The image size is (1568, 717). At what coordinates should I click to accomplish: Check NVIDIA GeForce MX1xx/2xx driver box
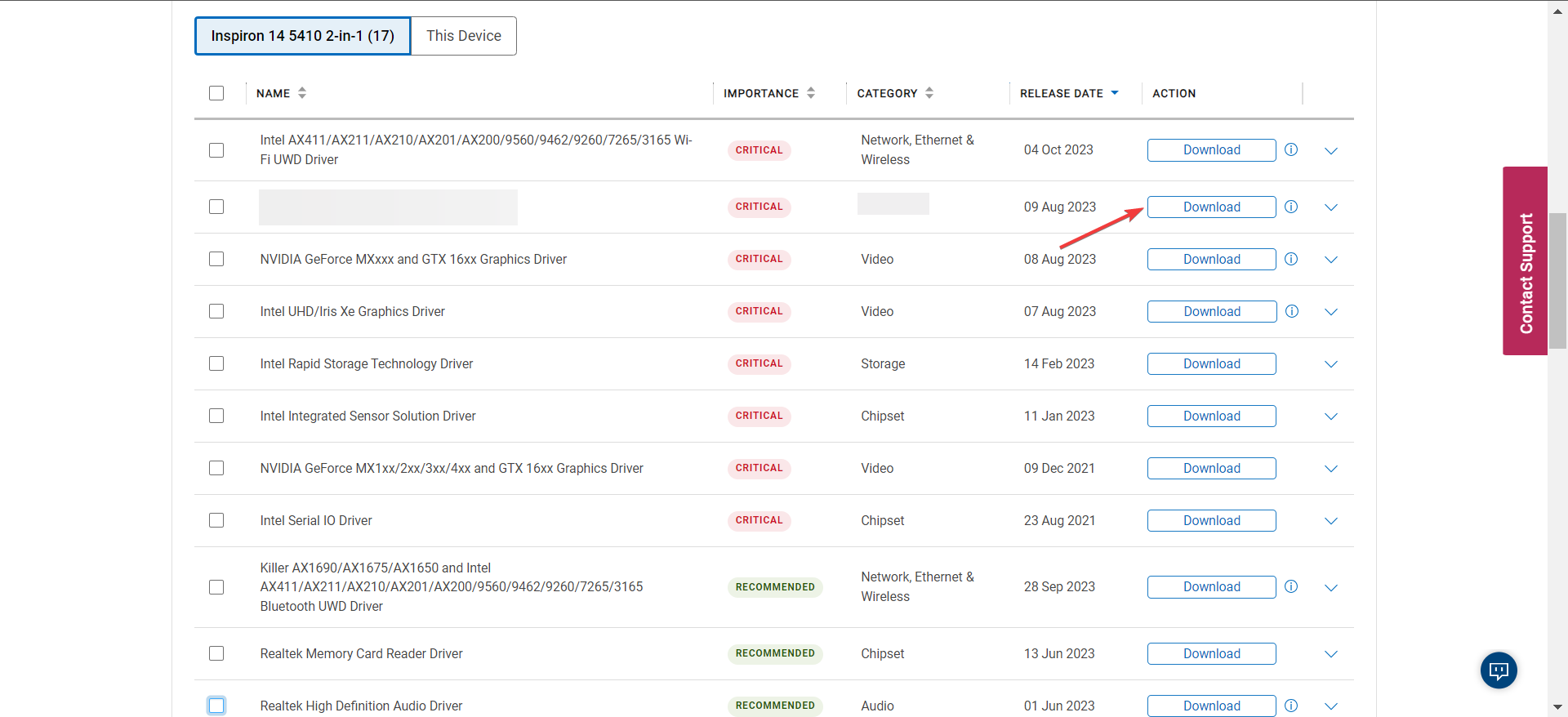(x=216, y=468)
